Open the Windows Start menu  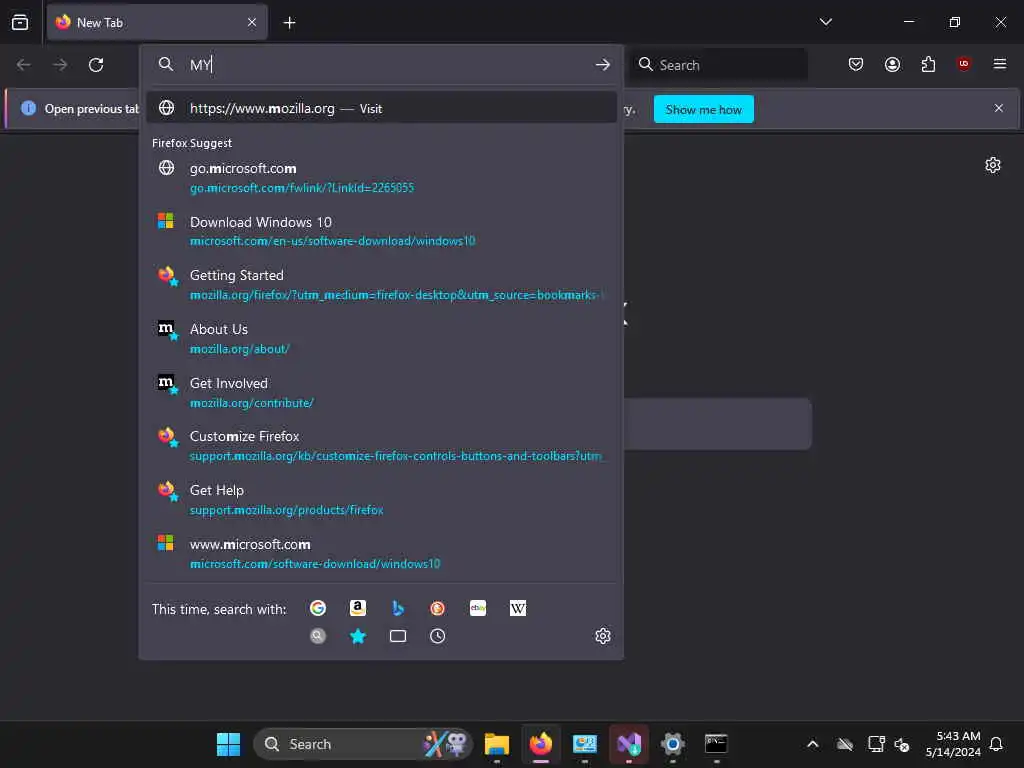point(229,744)
